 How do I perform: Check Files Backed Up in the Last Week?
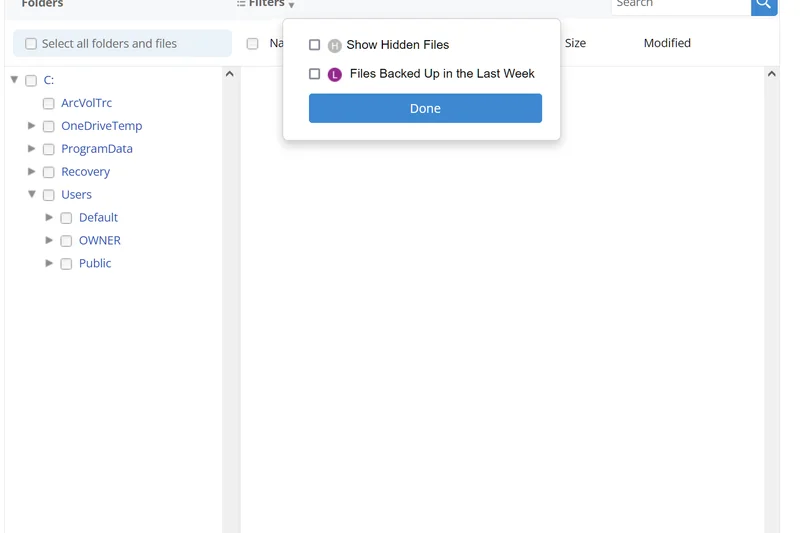point(315,74)
